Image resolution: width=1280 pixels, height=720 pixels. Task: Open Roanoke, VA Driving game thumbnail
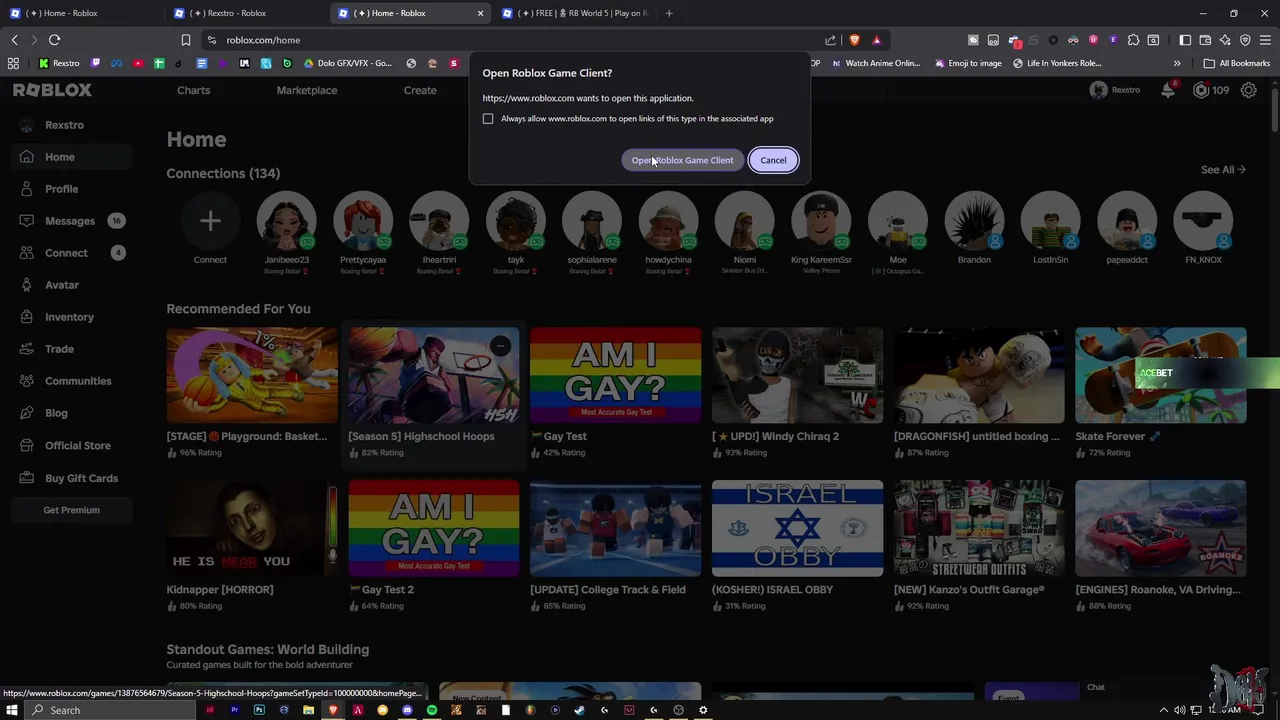click(x=1161, y=529)
